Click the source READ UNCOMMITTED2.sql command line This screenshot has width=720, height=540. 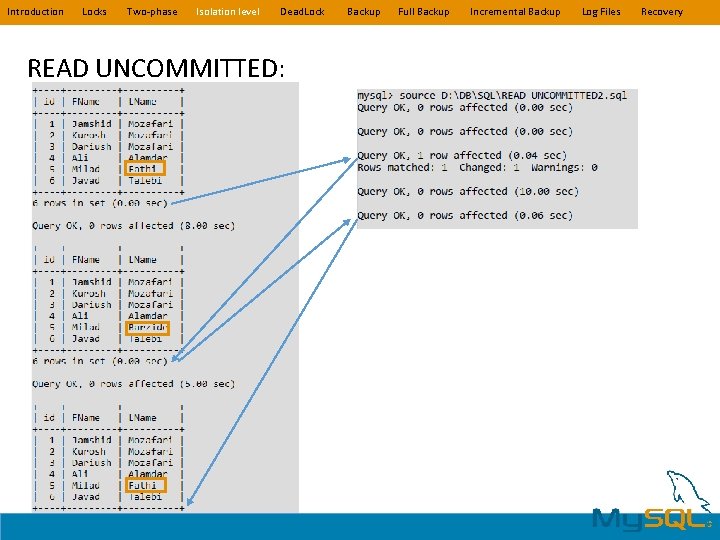click(x=492, y=96)
